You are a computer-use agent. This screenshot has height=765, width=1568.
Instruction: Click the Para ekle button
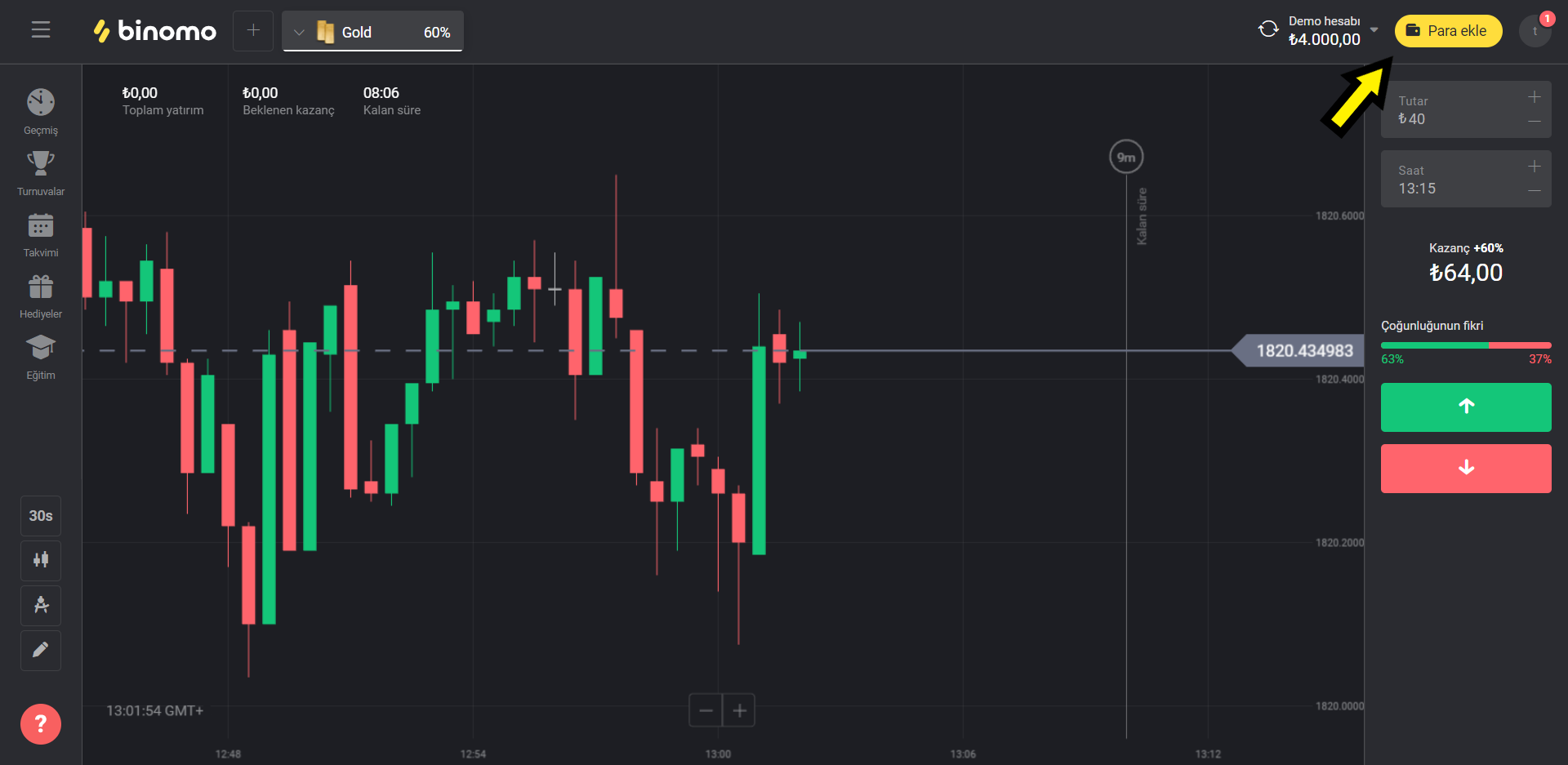[x=1448, y=31]
